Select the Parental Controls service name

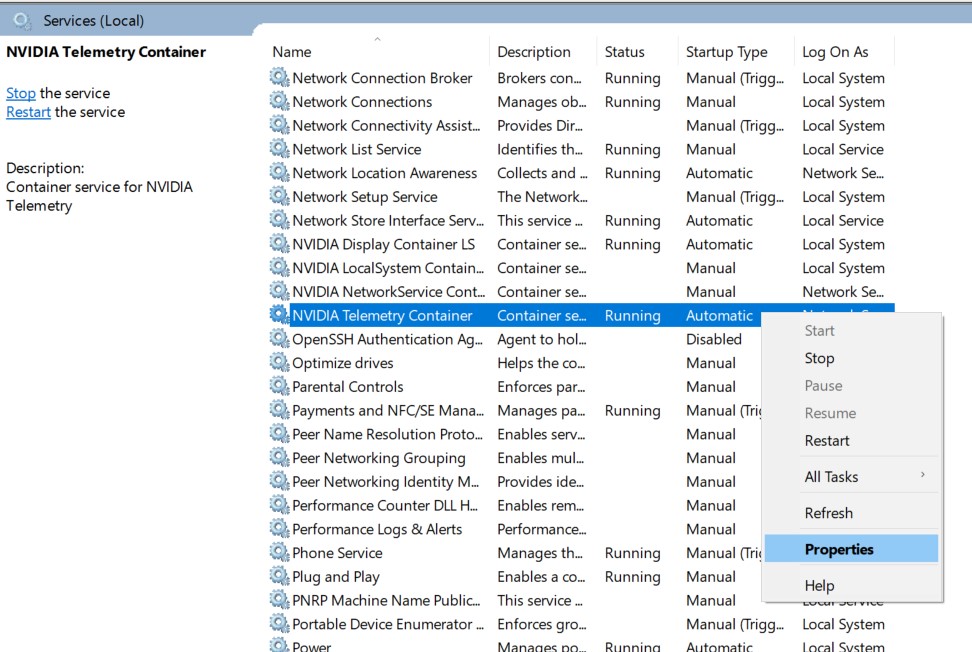click(348, 387)
